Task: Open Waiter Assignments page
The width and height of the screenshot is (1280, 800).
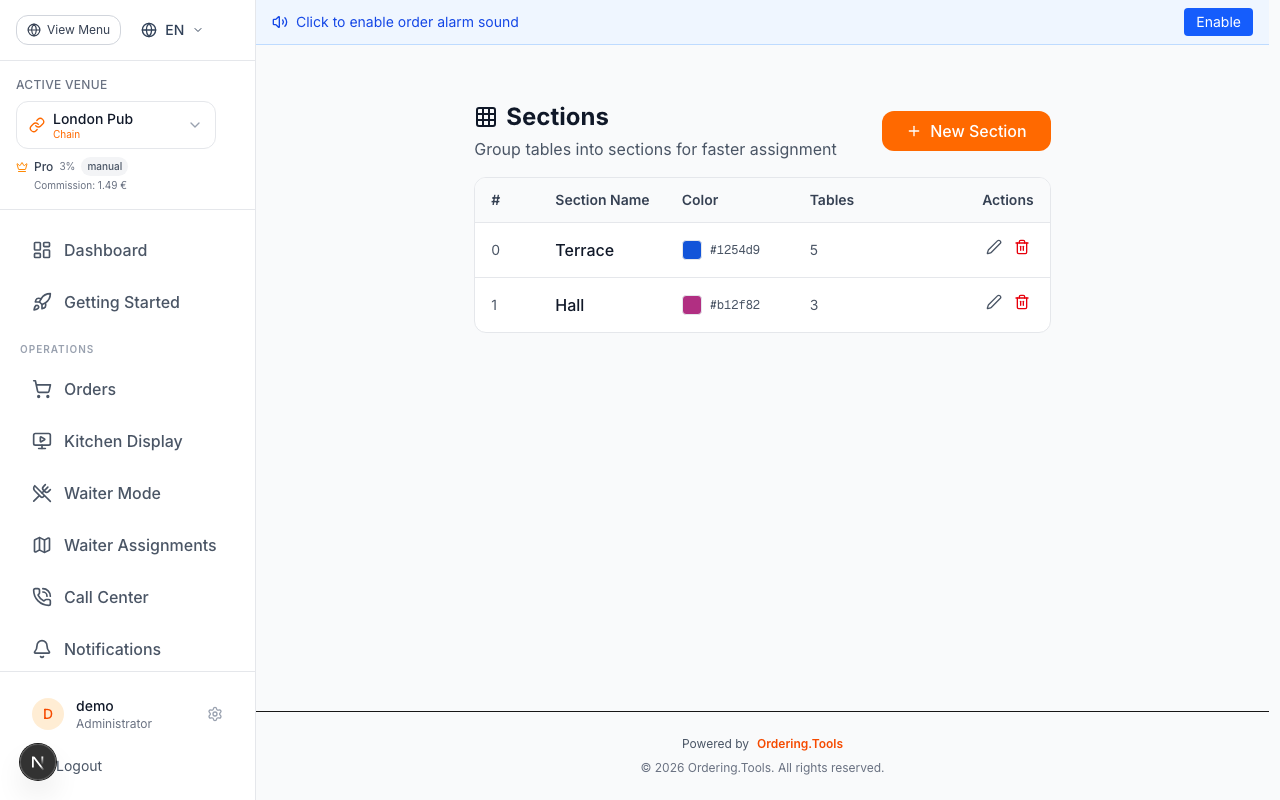Action: pyautogui.click(x=139, y=545)
